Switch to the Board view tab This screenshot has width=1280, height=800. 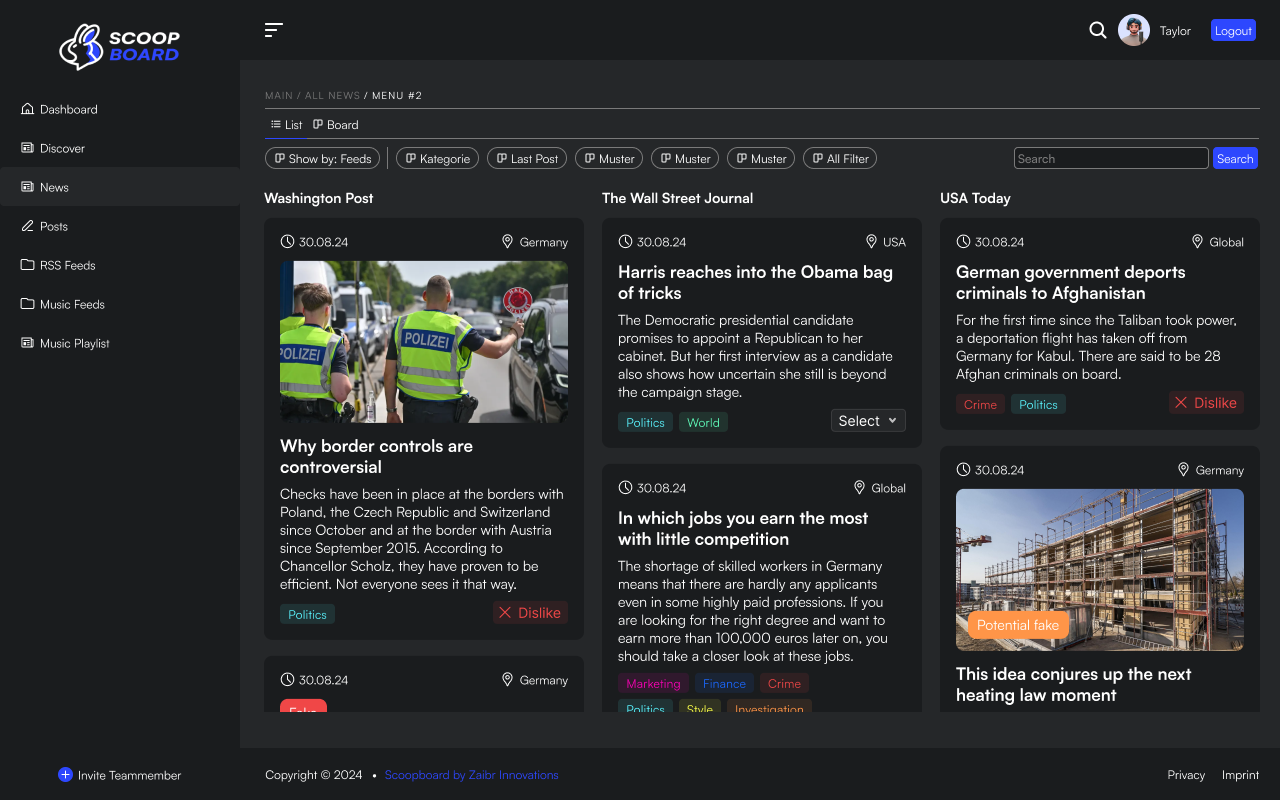pyautogui.click(x=336, y=125)
